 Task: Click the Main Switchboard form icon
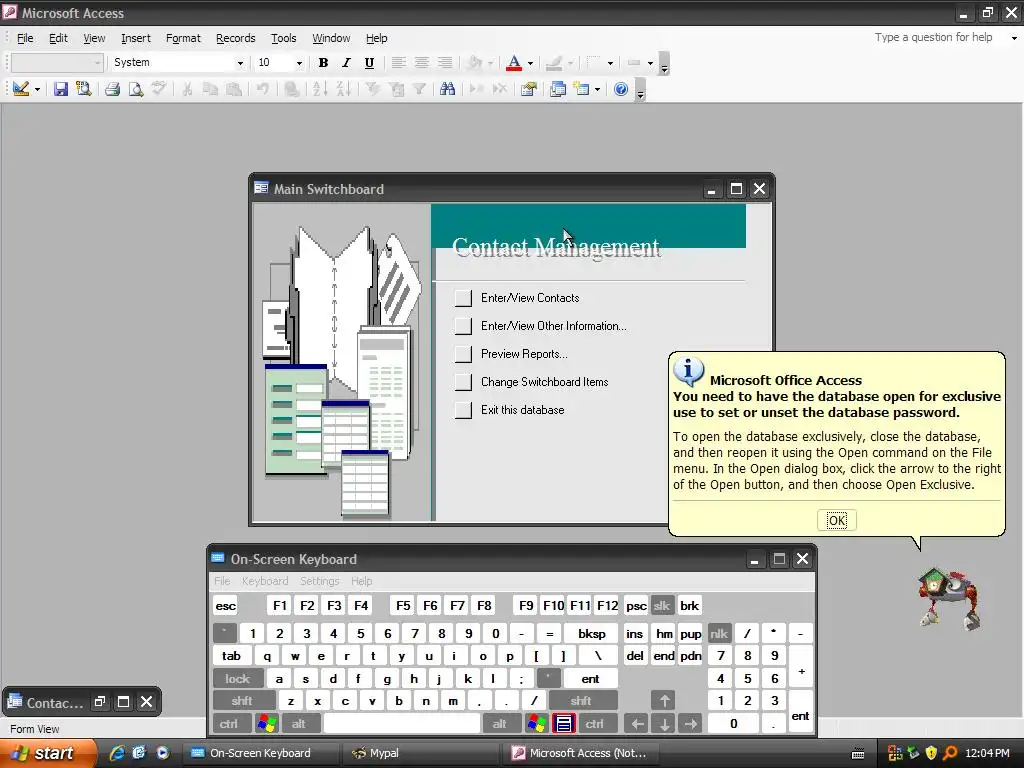261,188
